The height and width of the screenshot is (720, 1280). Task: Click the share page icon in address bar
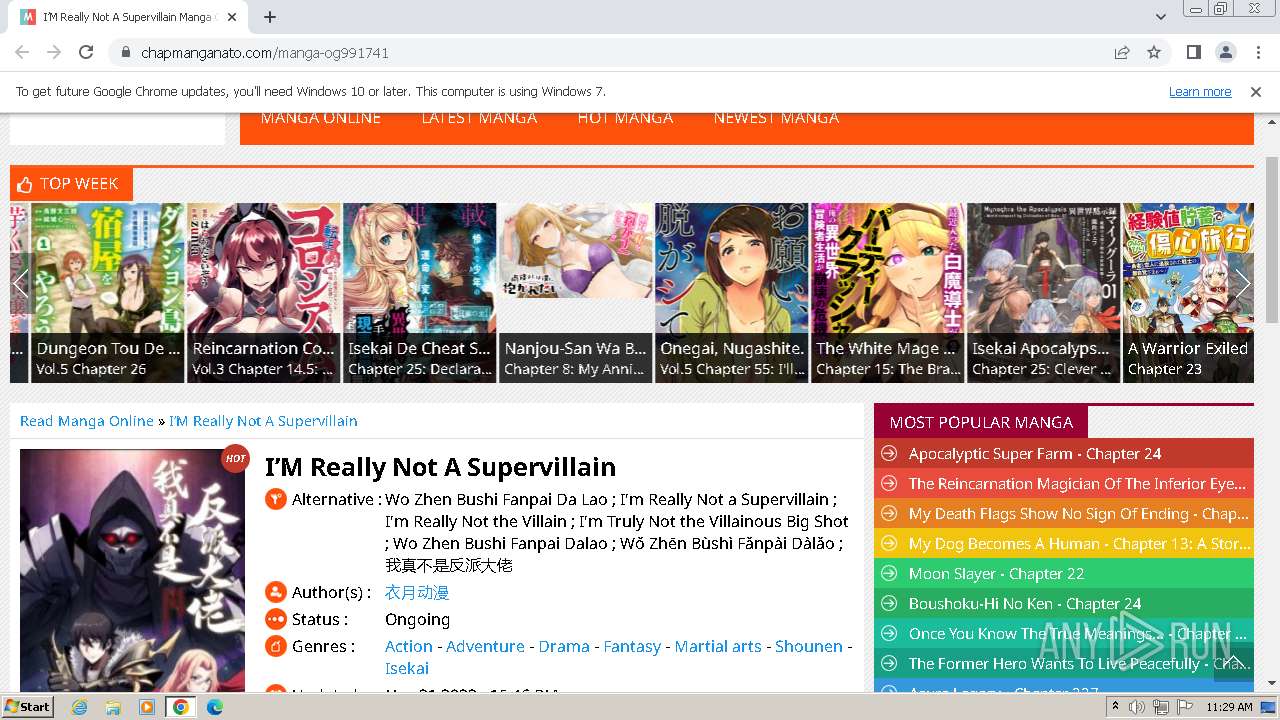coord(1122,52)
